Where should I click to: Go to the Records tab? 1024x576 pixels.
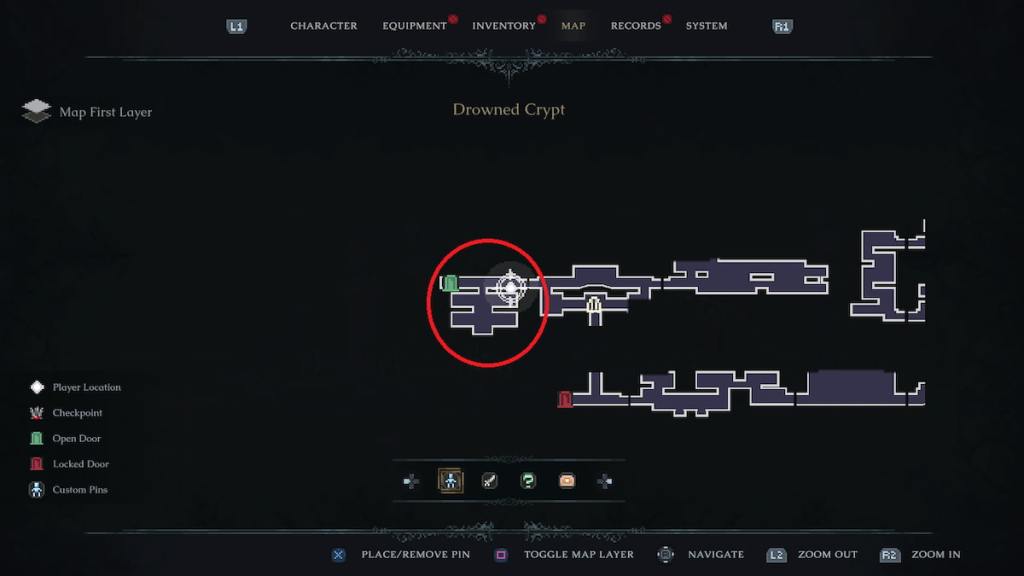[x=635, y=25]
